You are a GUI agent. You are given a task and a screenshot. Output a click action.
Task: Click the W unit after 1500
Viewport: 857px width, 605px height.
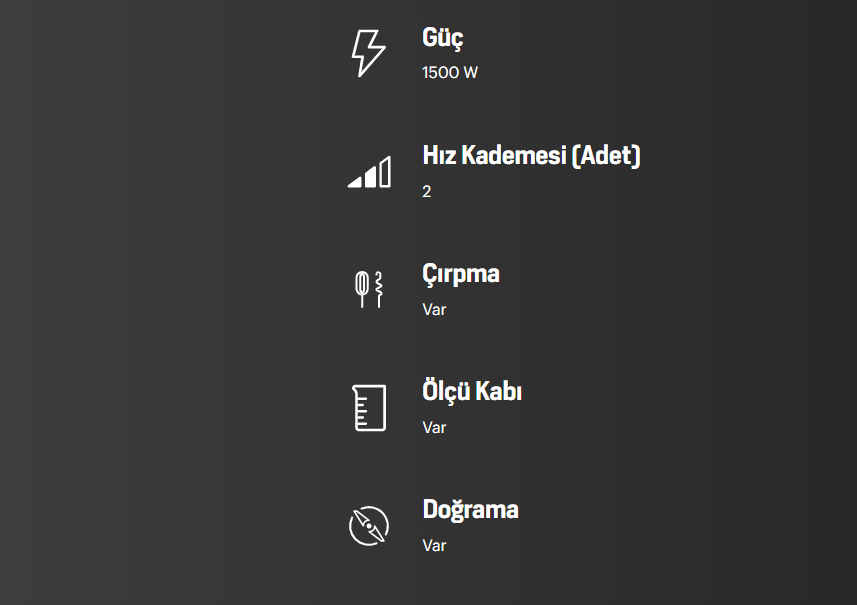coord(470,73)
